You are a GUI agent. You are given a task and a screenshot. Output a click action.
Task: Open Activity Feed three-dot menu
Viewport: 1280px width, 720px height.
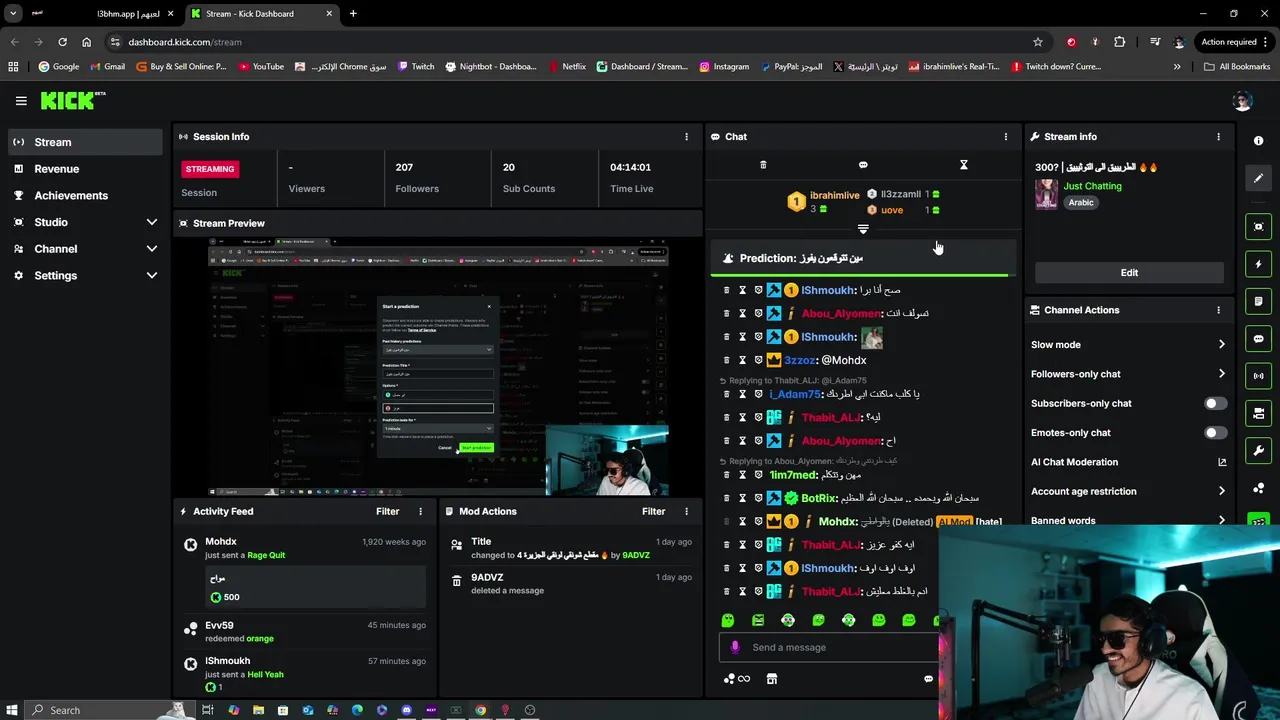pyautogui.click(x=420, y=511)
